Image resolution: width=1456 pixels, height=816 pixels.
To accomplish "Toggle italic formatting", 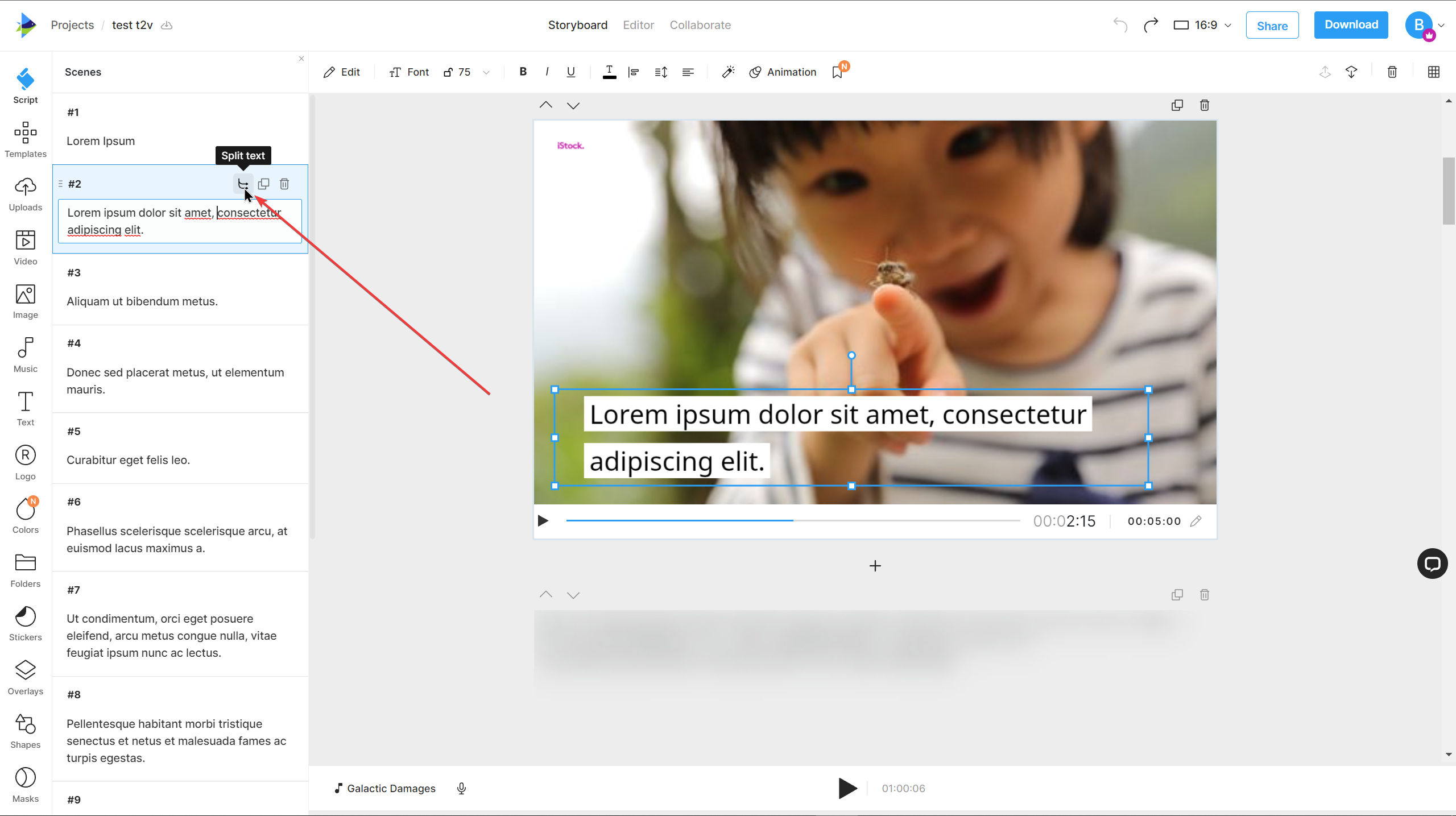I will (x=547, y=72).
